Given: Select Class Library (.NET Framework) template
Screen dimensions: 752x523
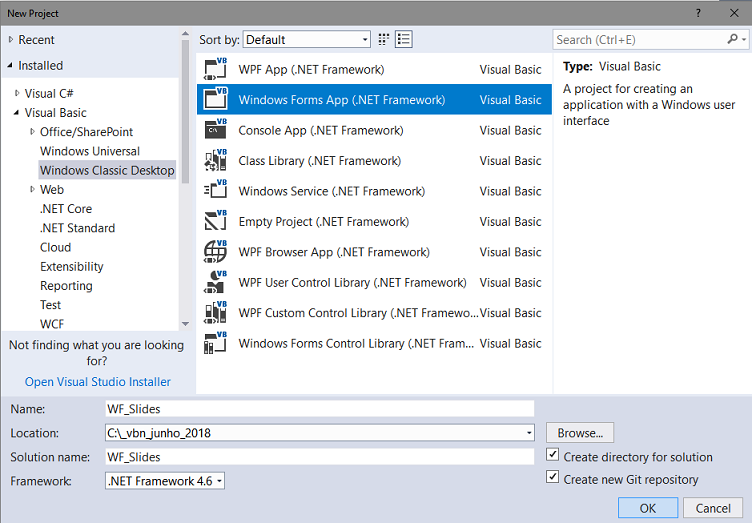Looking at the screenshot, I should pos(374,161).
